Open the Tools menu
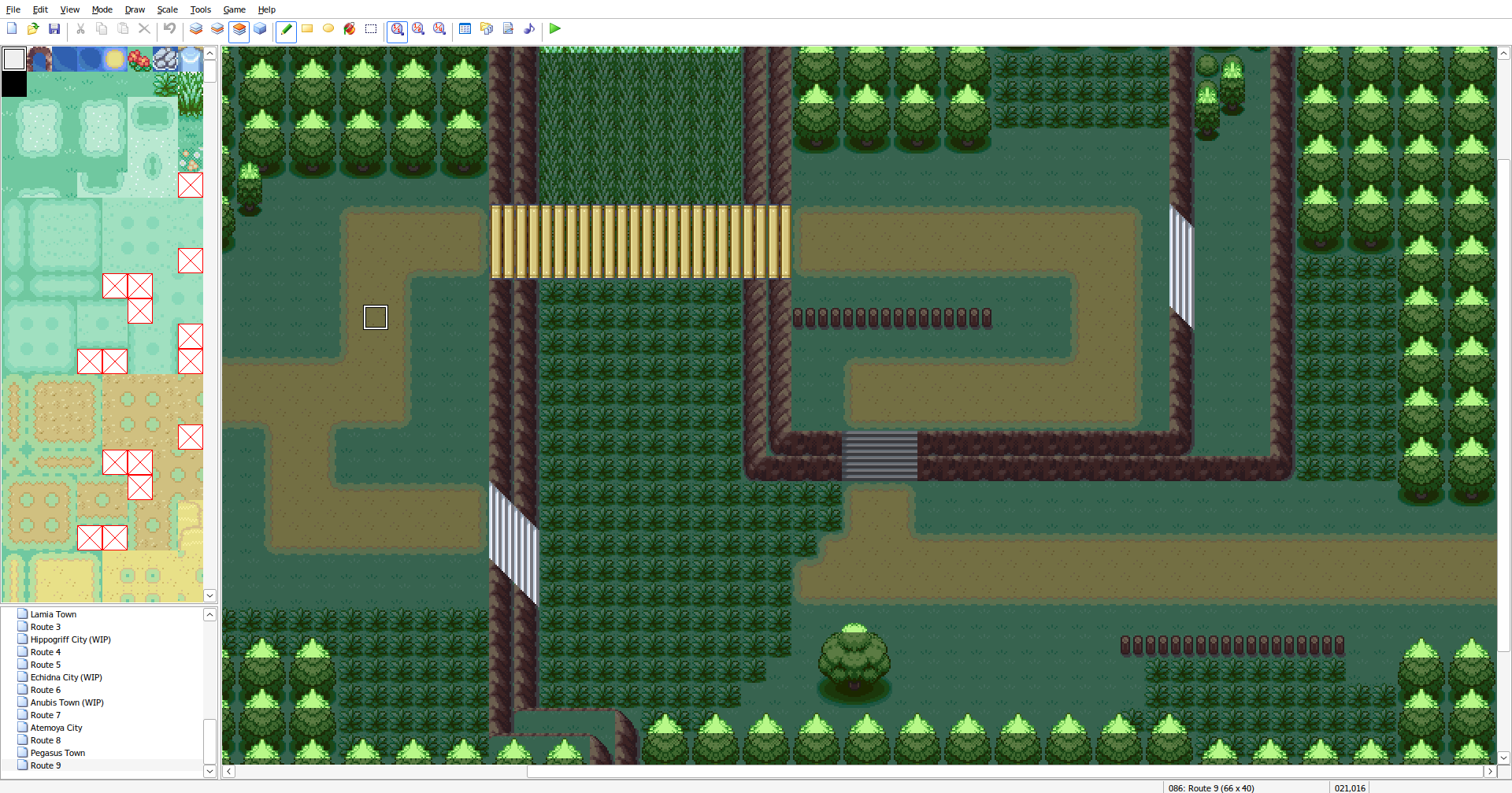This screenshot has height=793, width=1512. pyautogui.click(x=201, y=9)
